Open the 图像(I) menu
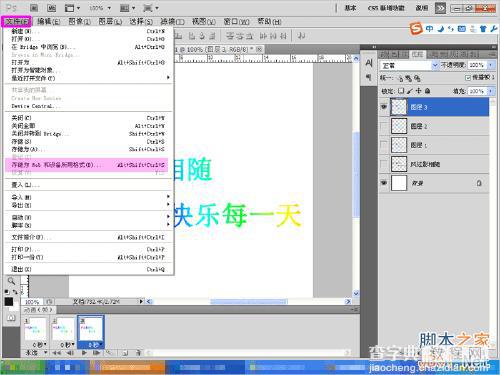The height and width of the screenshot is (375, 500). [79, 22]
